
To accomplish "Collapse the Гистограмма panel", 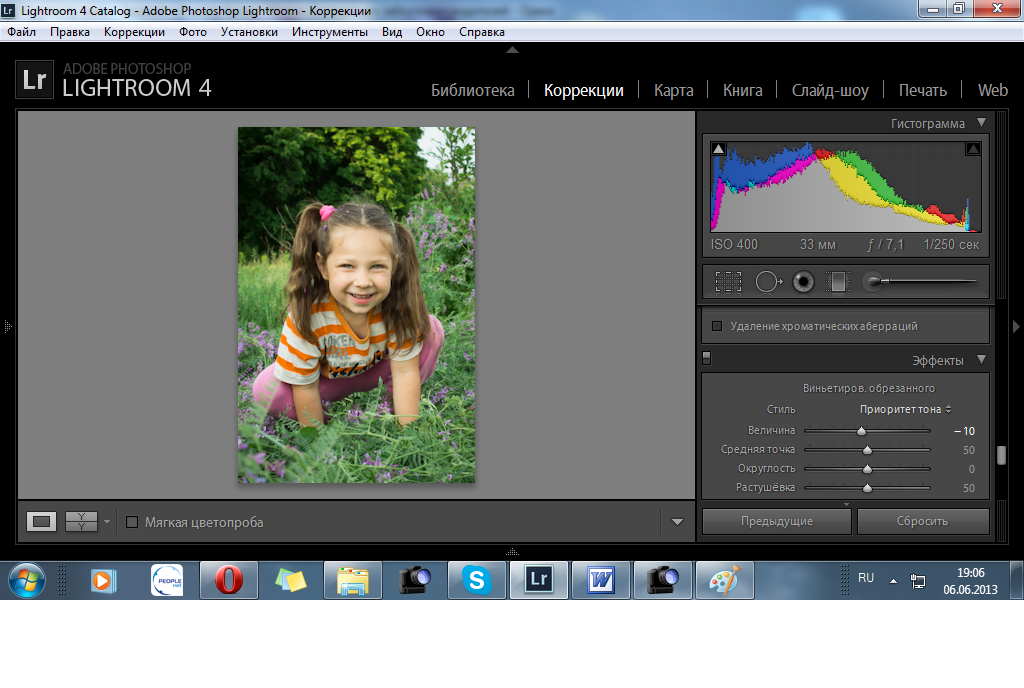I will point(981,123).
